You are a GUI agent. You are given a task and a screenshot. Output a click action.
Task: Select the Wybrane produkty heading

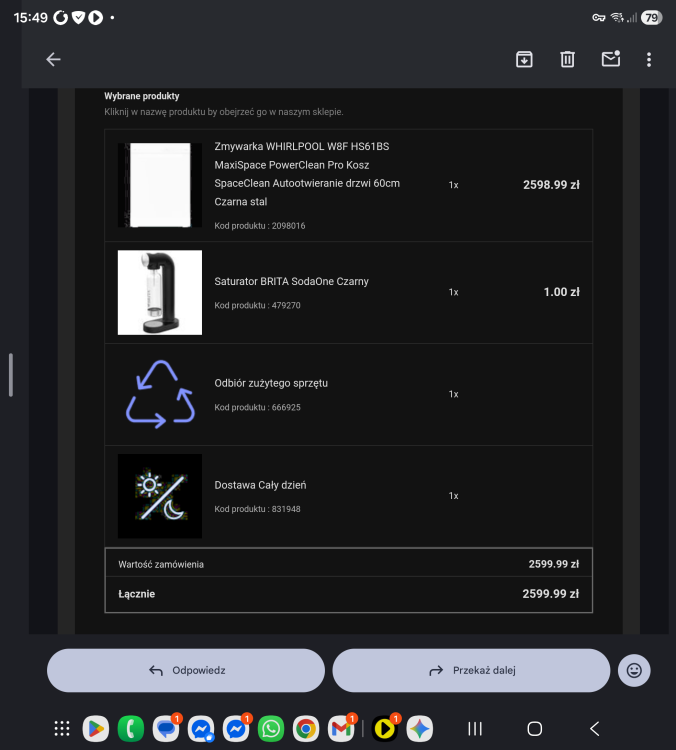click(x=142, y=96)
